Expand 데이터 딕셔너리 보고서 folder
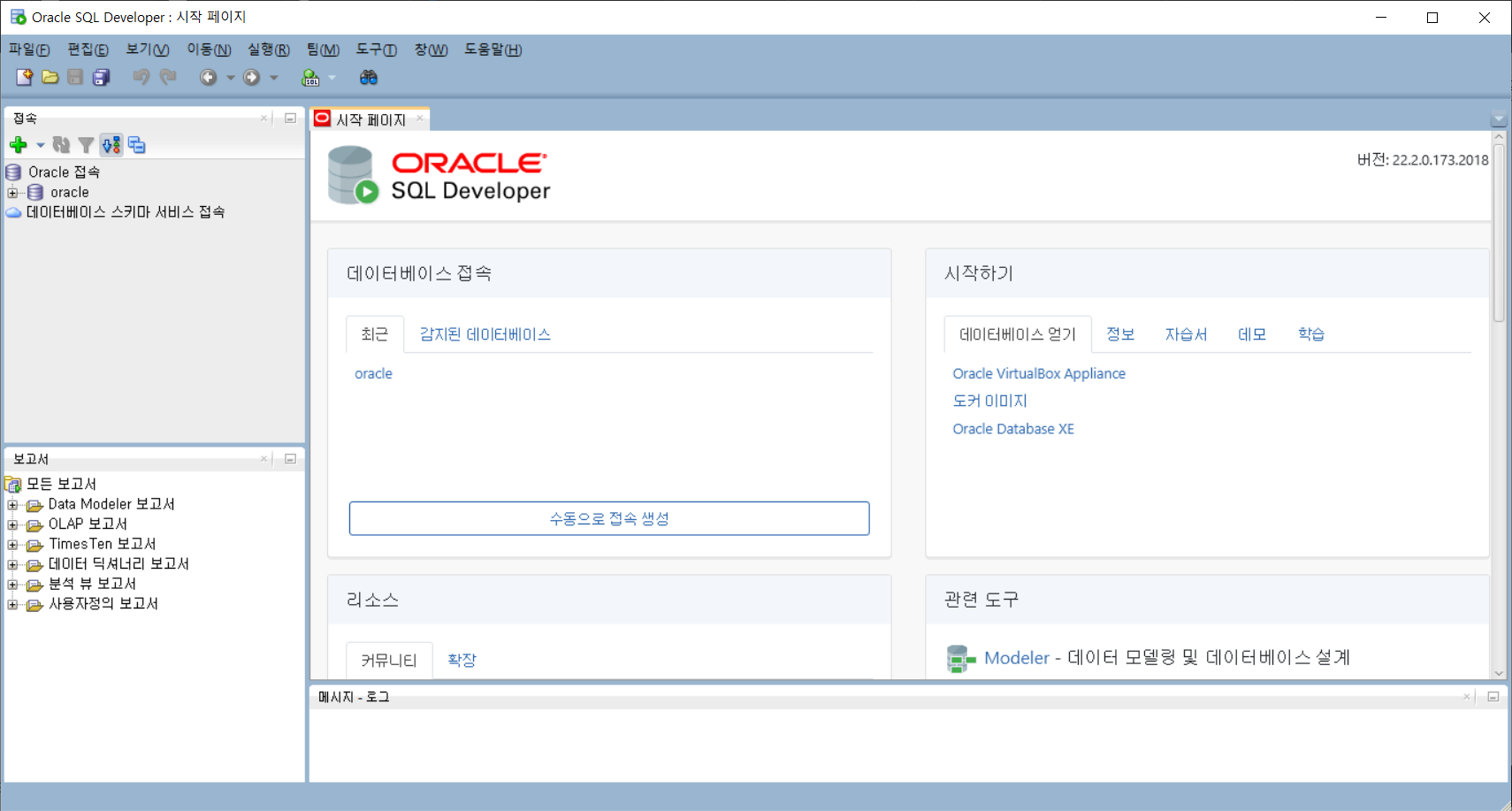The image size is (1512, 811). pyautogui.click(x=12, y=564)
